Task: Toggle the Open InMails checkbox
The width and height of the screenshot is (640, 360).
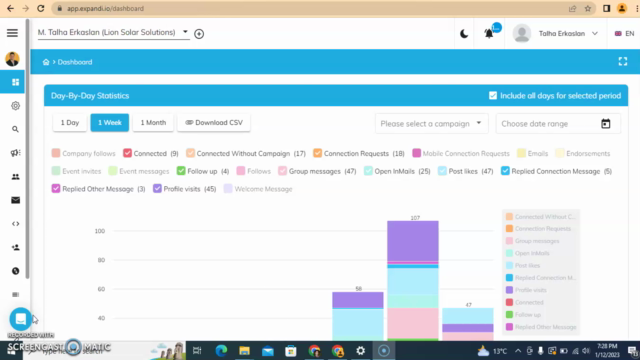Action: [368, 171]
